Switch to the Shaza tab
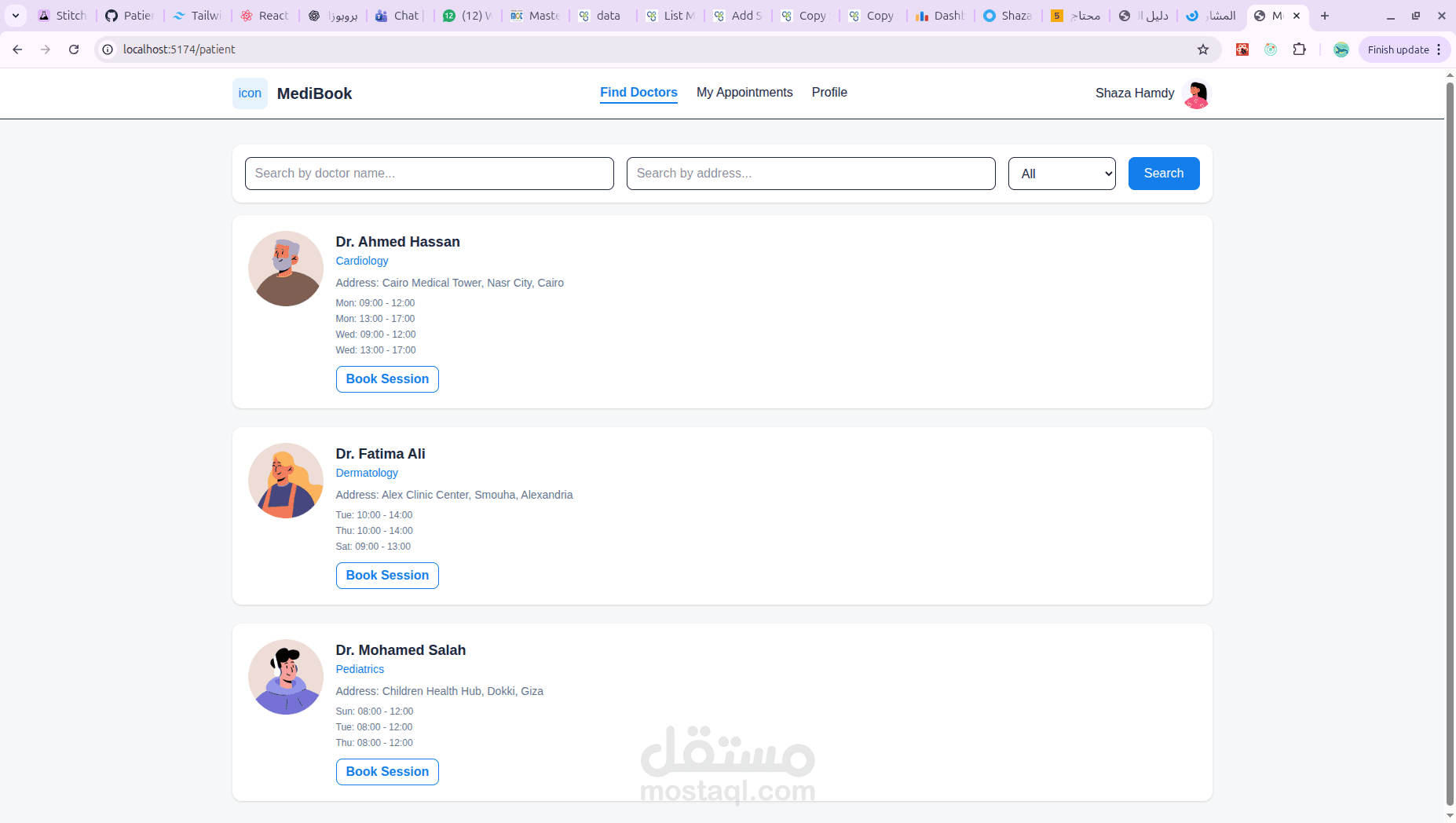The image size is (1456, 823). pyautogui.click(x=1008, y=16)
